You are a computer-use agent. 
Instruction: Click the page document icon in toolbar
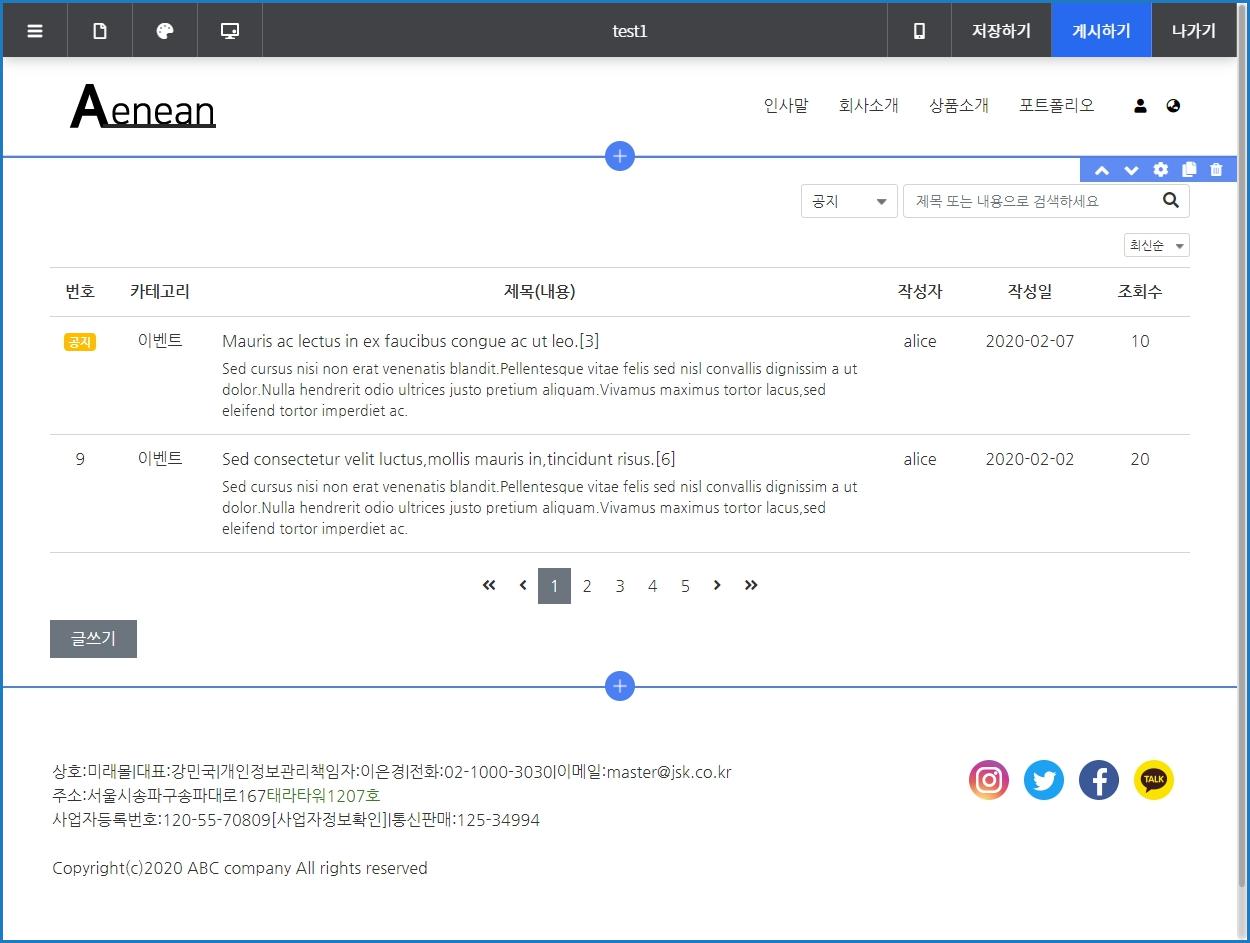click(100, 31)
